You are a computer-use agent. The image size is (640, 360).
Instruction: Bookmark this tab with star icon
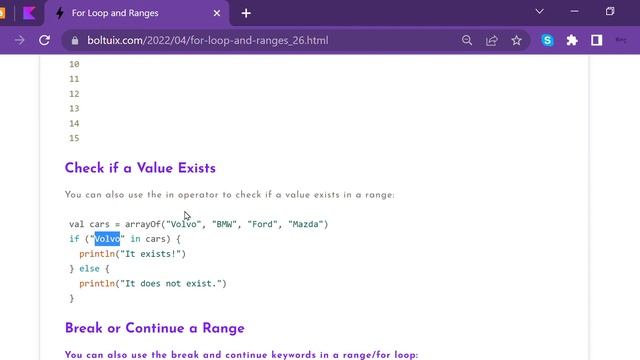pyautogui.click(x=517, y=40)
